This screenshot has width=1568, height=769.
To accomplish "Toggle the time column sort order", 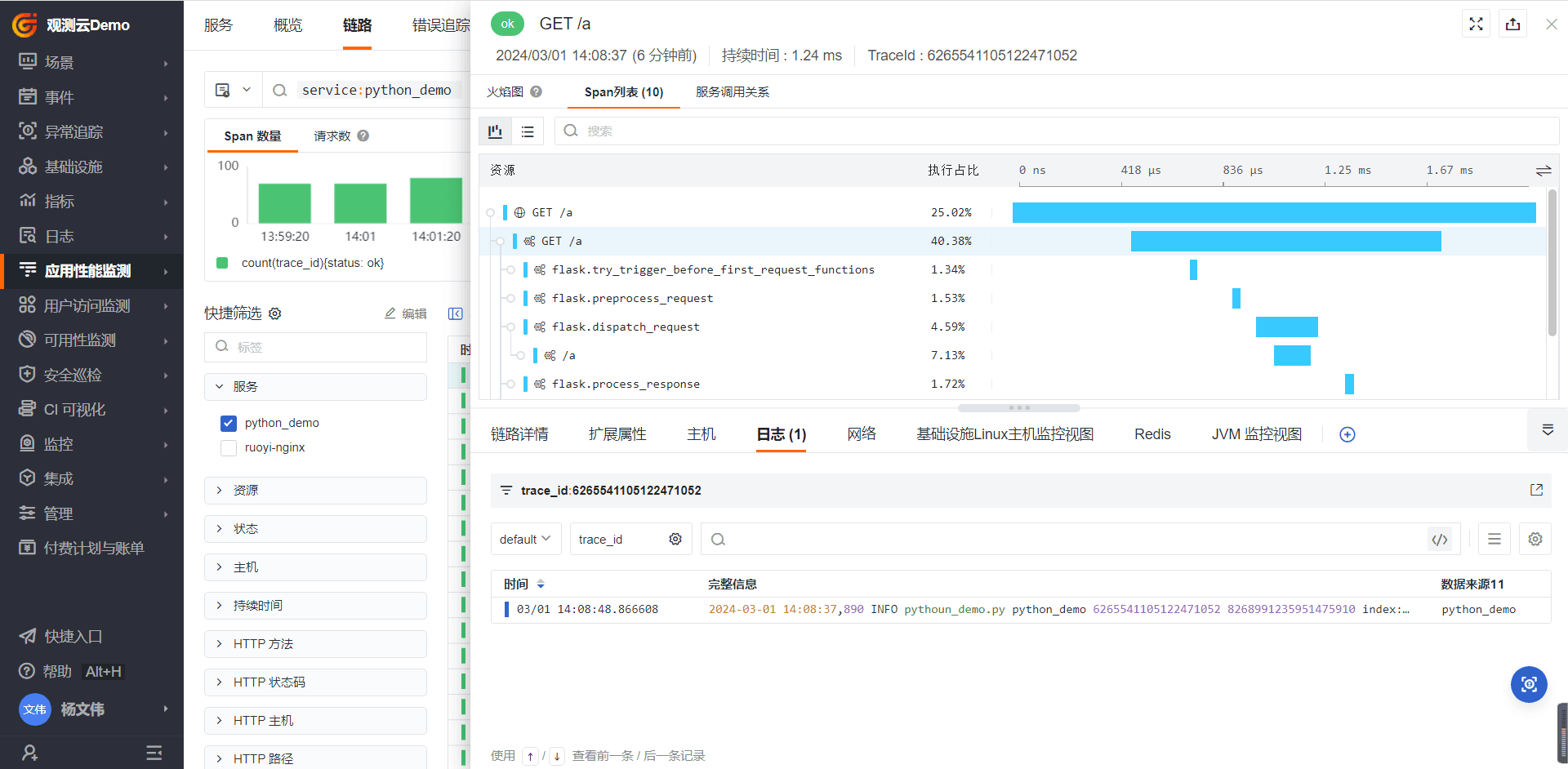I will (541, 585).
